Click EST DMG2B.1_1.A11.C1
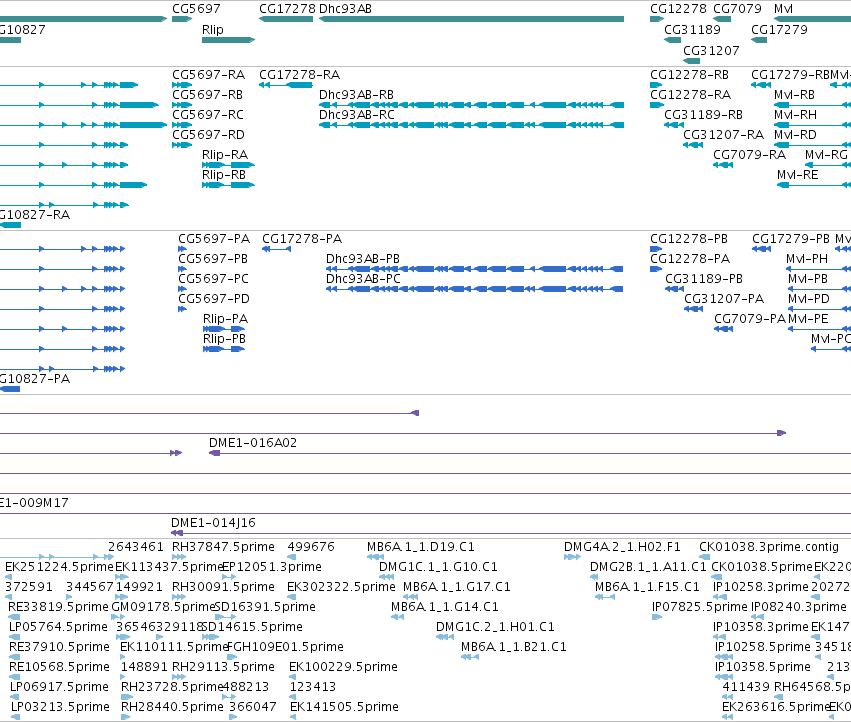The image size is (851, 722). point(594,577)
